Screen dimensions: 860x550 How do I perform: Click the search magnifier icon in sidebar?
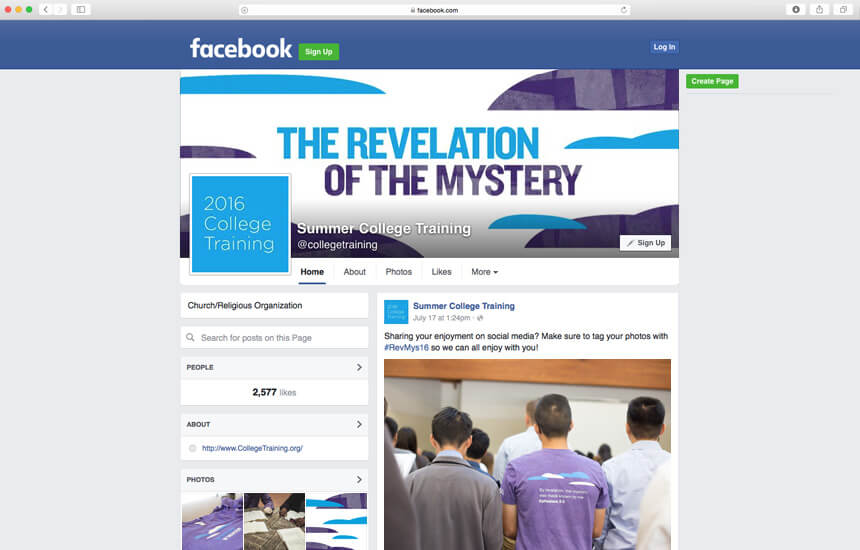pyautogui.click(x=190, y=337)
